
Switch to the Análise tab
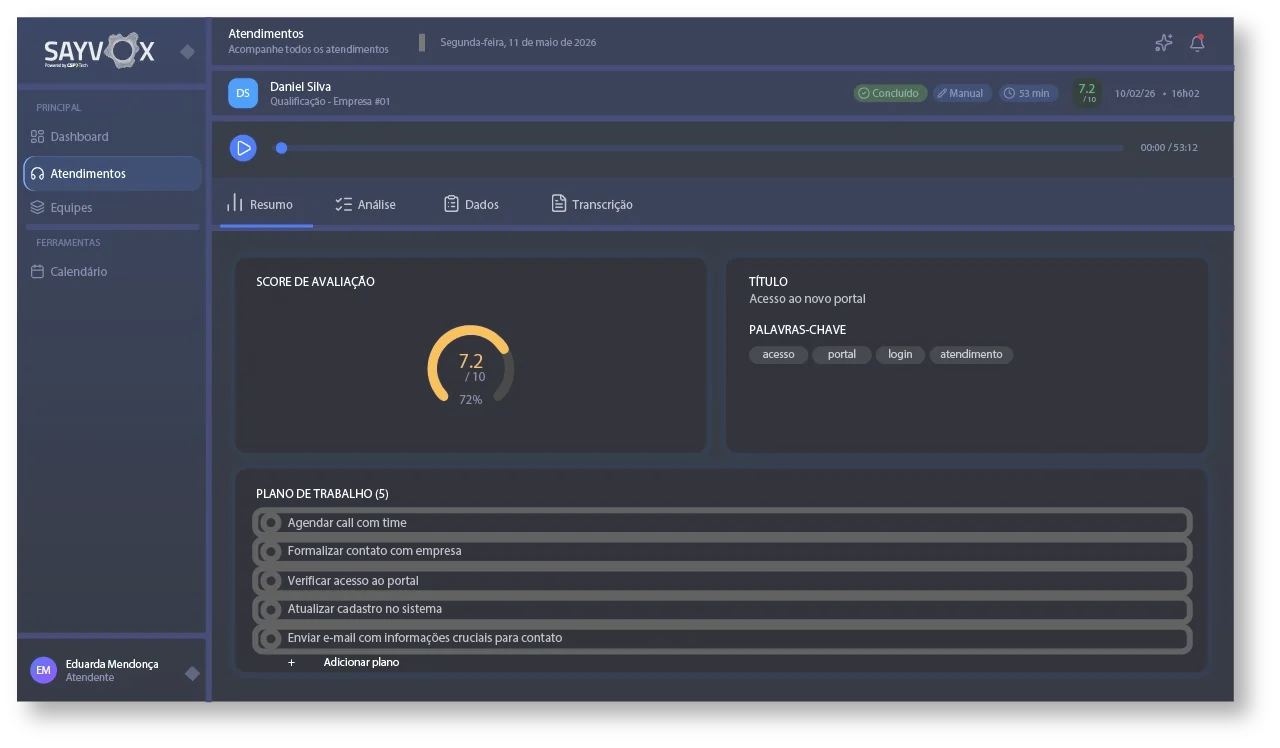click(366, 204)
